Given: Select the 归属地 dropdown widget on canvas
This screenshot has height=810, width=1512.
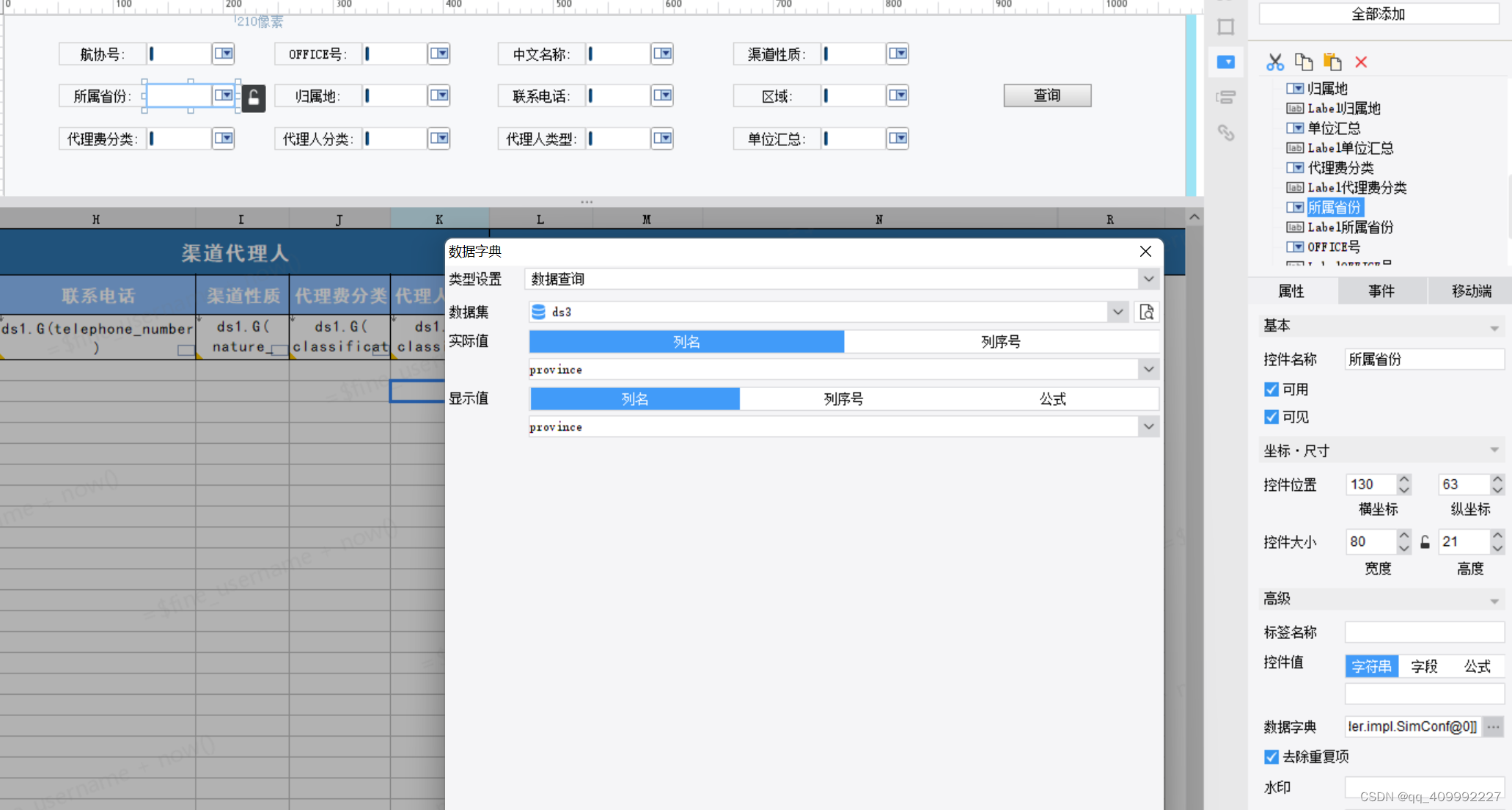Looking at the screenshot, I should click(406, 95).
